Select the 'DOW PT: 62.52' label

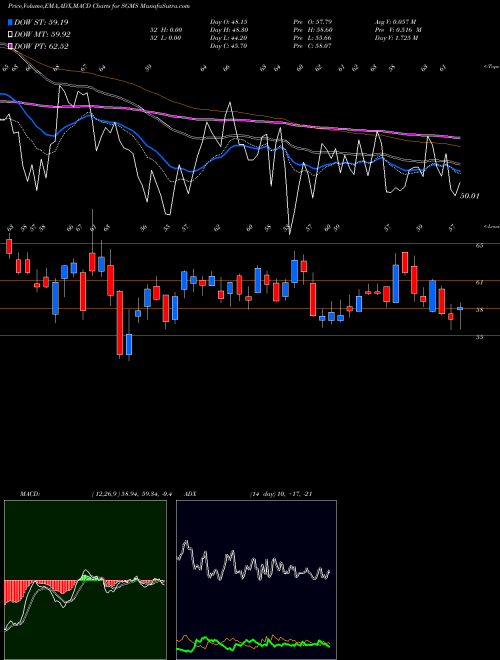click(x=41, y=46)
